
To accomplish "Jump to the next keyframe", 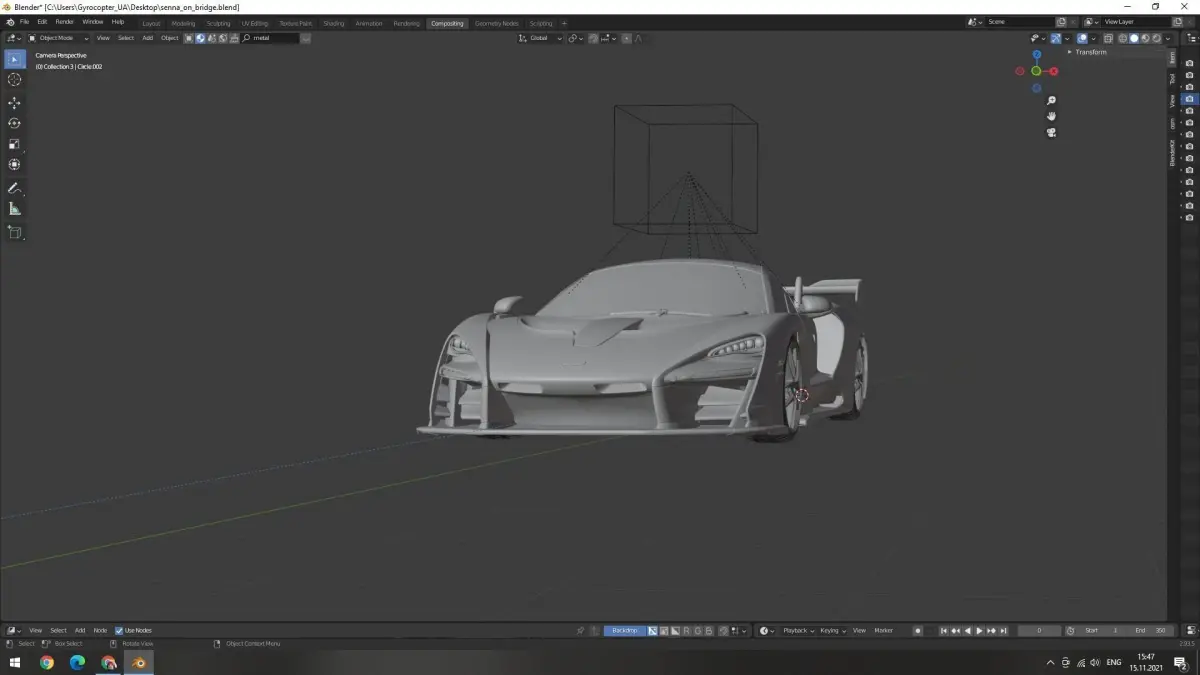I will 991,631.
